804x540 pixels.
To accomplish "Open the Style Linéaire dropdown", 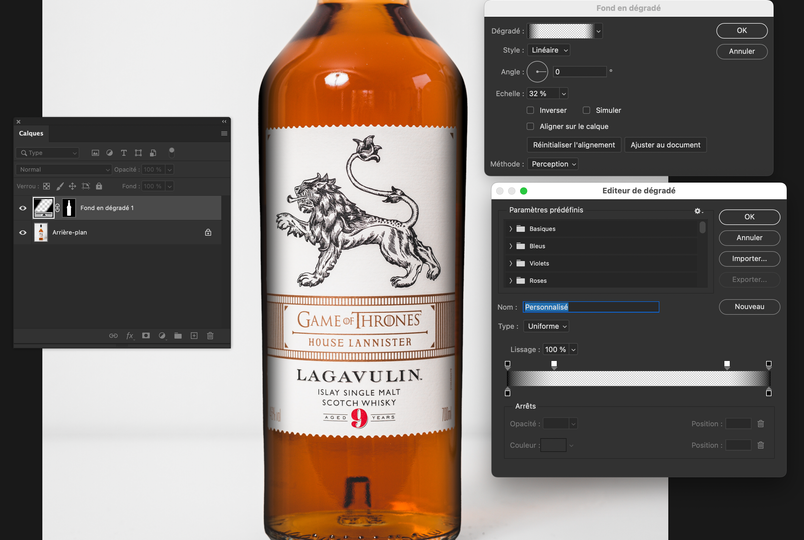I will click(x=549, y=50).
